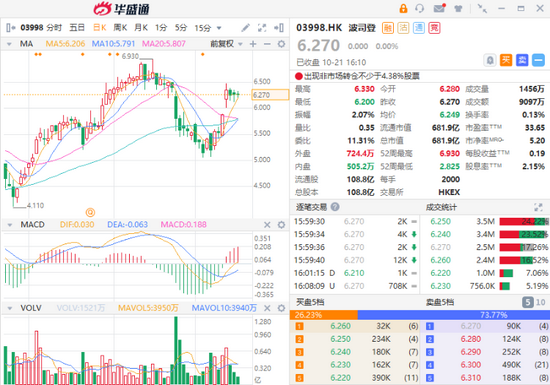Image resolution: width=550 pixels, height=385 pixels.
Task: Zoom out chart with minus icon
Action: (x=267, y=44)
